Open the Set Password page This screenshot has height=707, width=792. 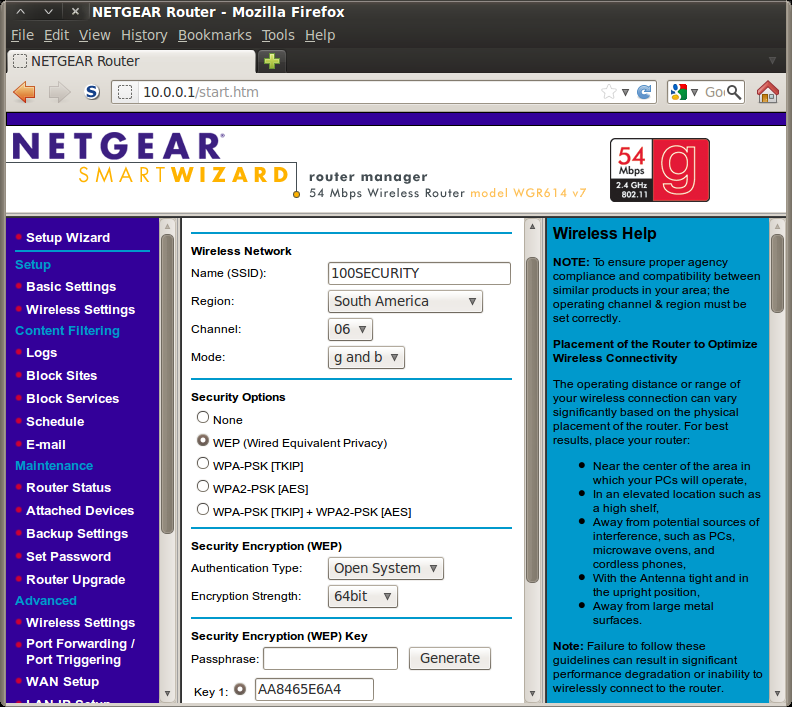(x=68, y=557)
